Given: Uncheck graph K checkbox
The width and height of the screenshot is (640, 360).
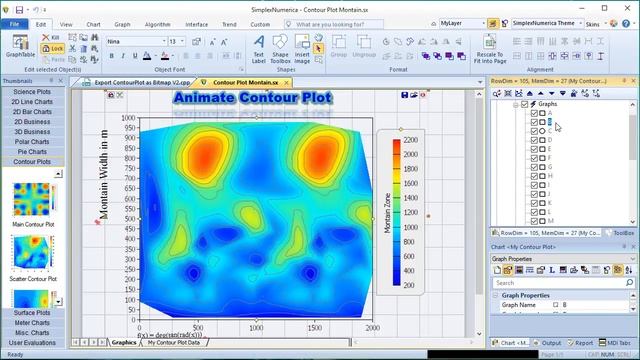Looking at the screenshot, I should click(534, 203).
